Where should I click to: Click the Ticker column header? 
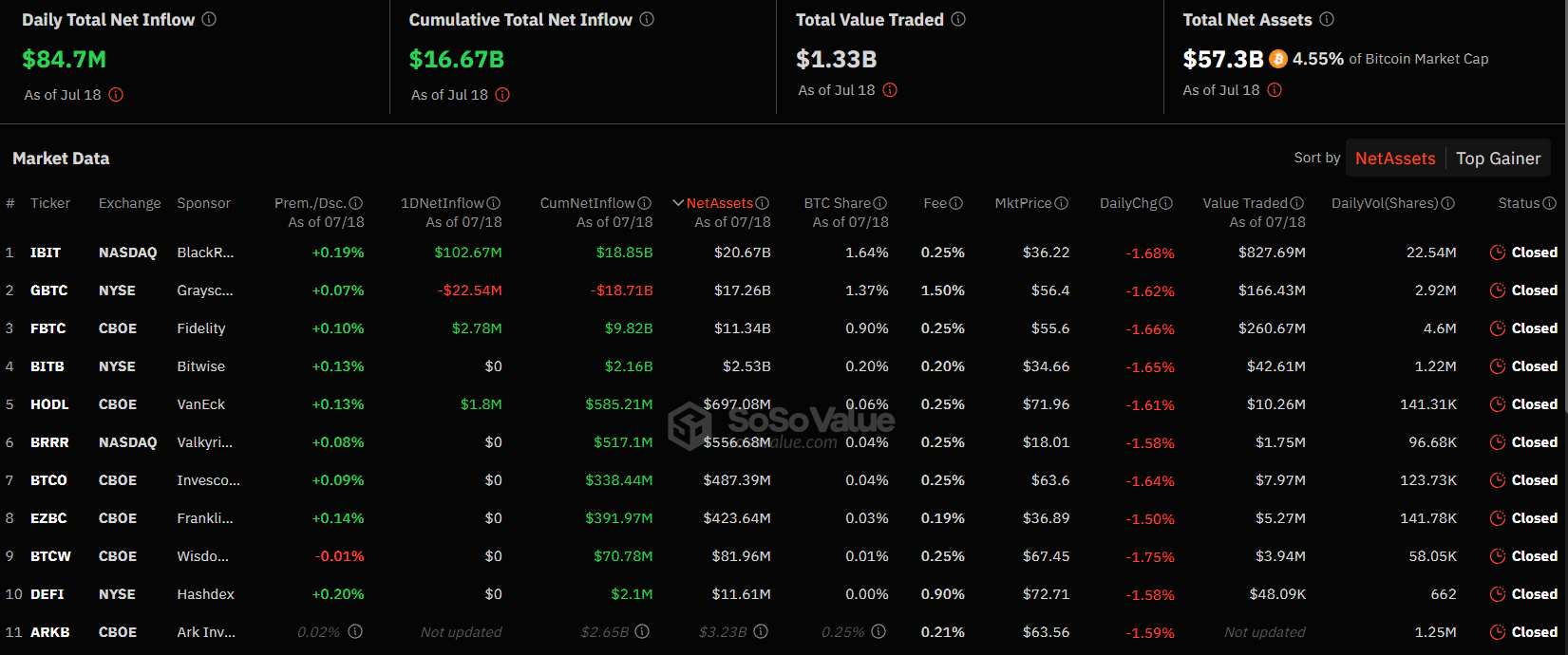[x=50, y=203]
